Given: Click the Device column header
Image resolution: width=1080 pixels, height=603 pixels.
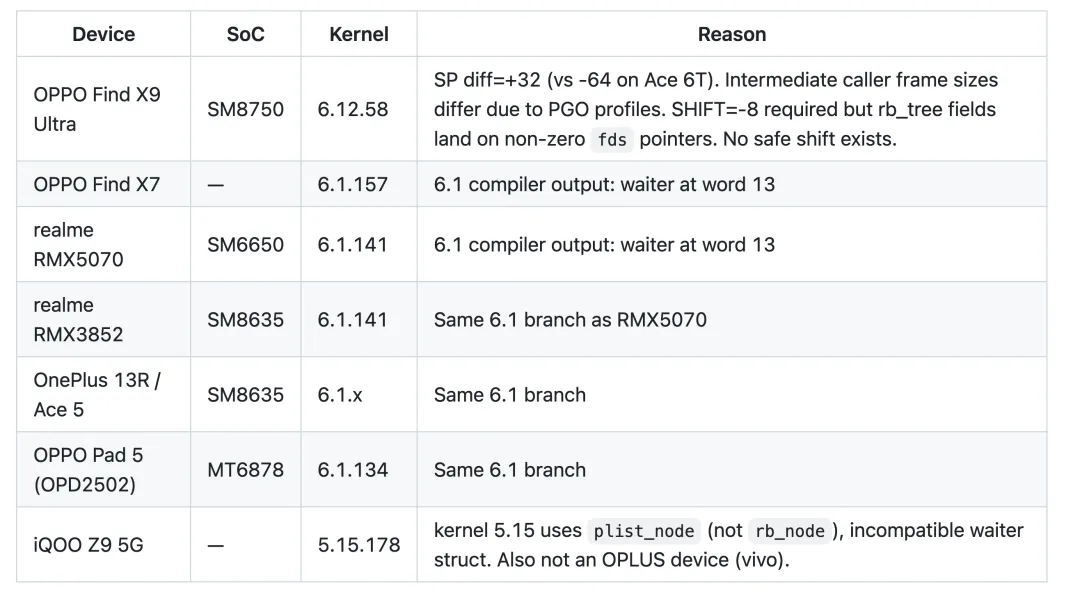Looking at the screenshot, I should pyautogui.click(x=103, y=34).
